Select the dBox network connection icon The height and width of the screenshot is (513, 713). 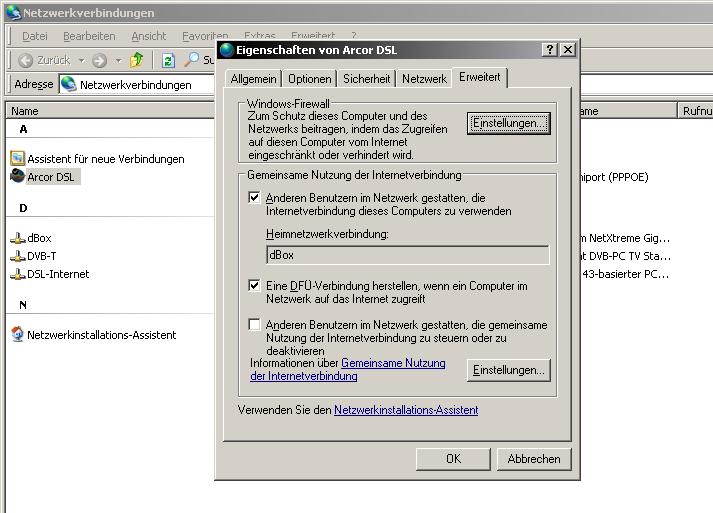(x=17, y=238)
